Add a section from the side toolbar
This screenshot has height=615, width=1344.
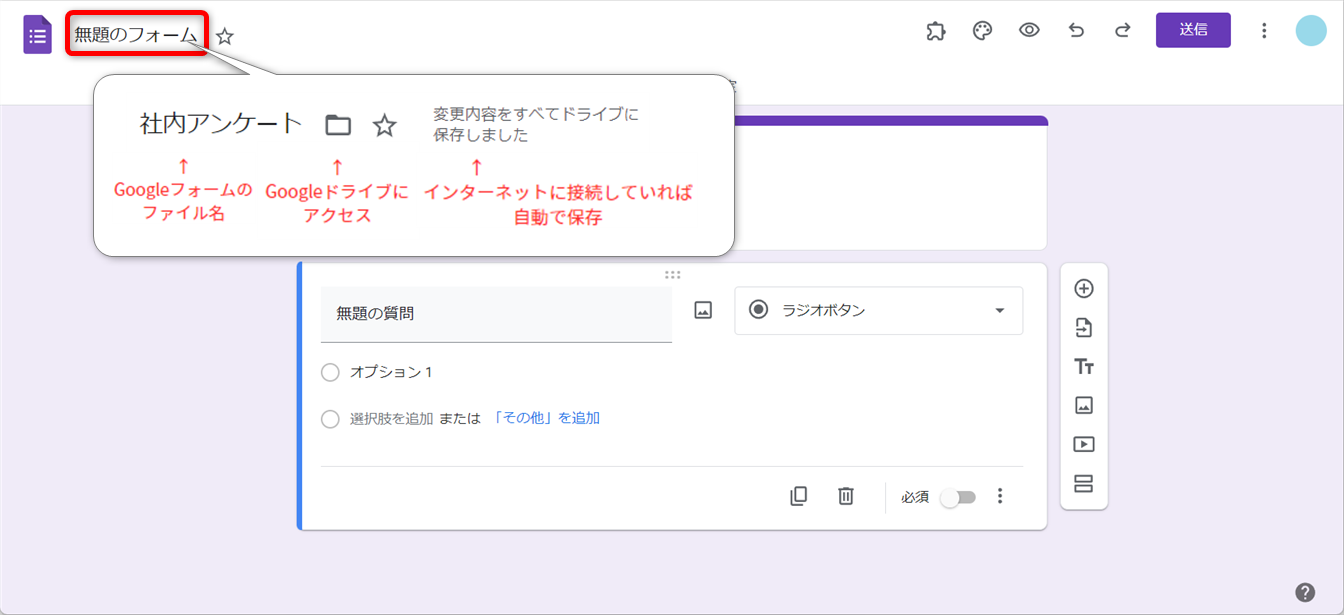tap(1083, 484)
